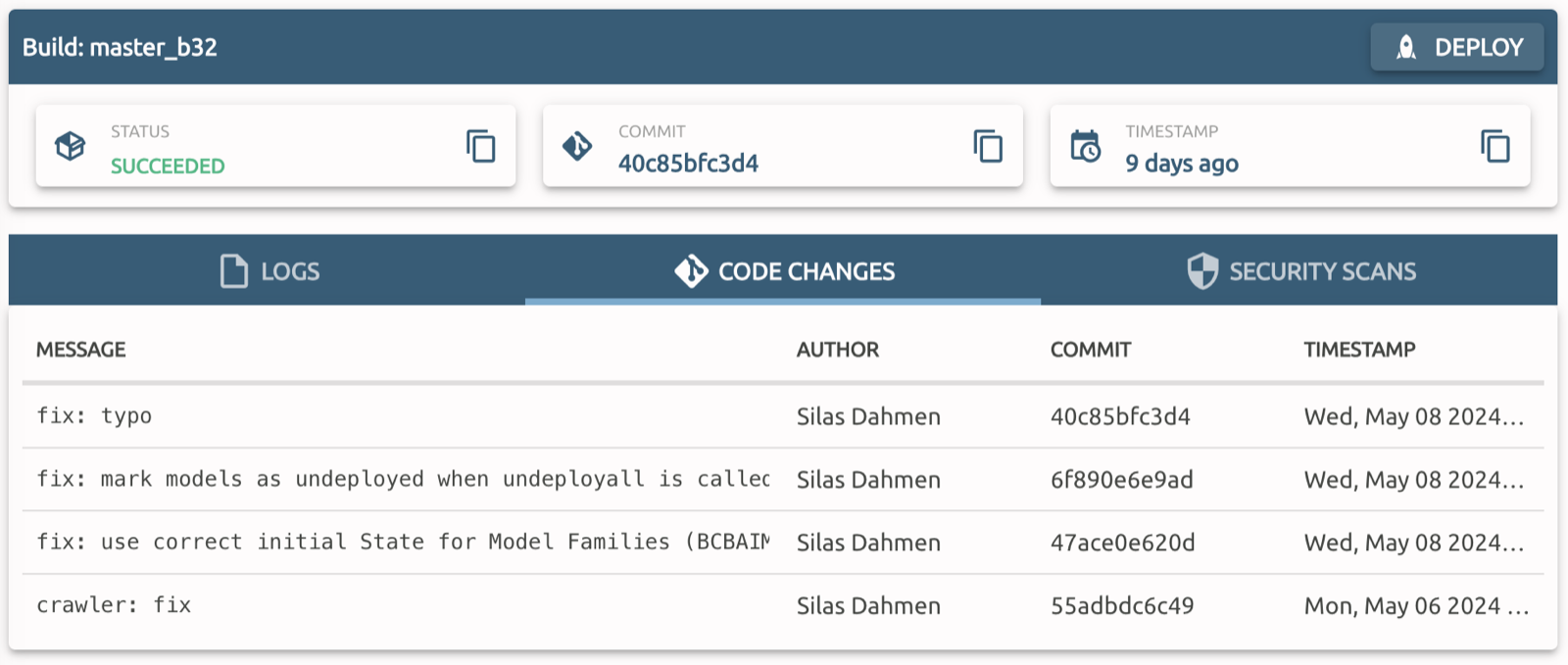Click the package cube status icon
This screenshot has width=1568, height=665.
coord(70,146)
